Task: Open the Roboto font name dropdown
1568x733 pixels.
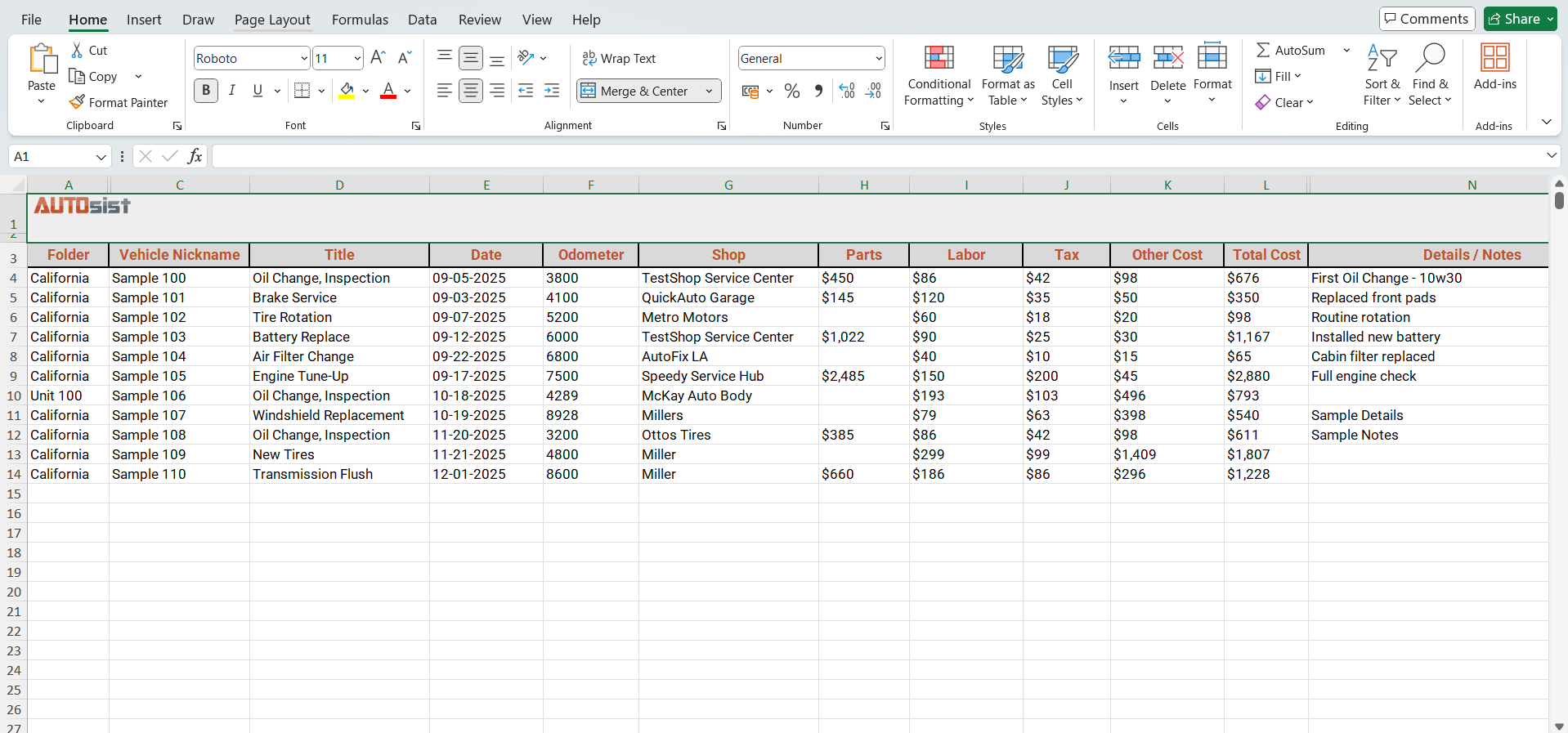Action: (304, 58)
